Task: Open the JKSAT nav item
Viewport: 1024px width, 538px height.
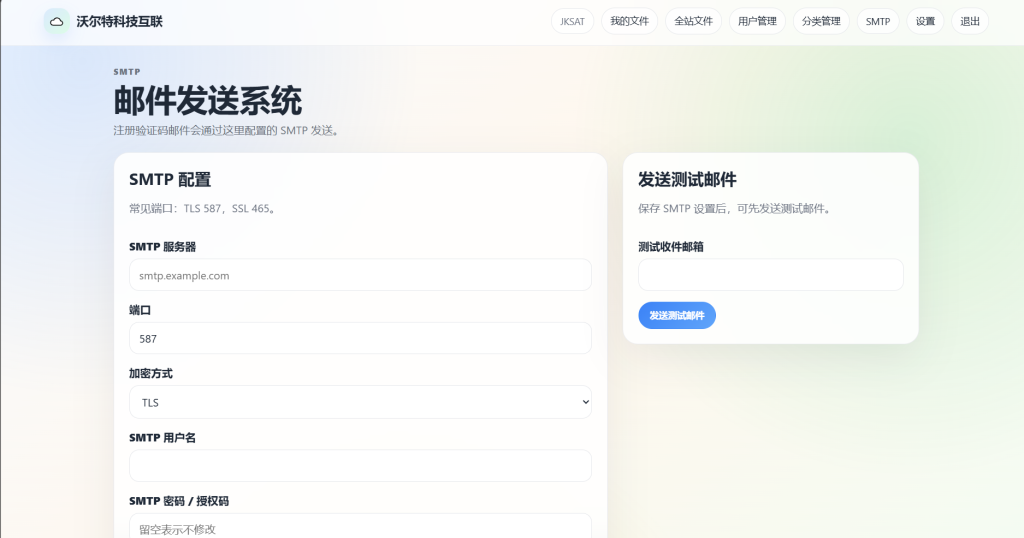Action: (572, 22)
